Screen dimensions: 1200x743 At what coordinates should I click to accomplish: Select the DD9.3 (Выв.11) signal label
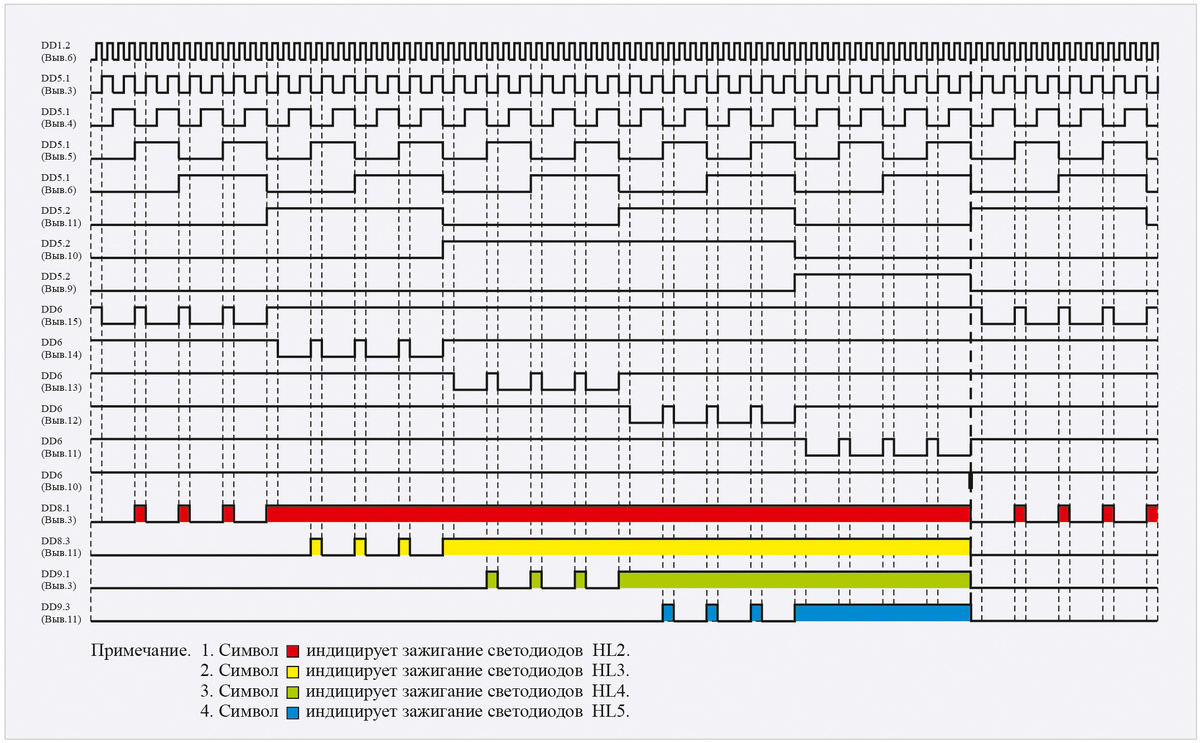click(x=60, y=612)
